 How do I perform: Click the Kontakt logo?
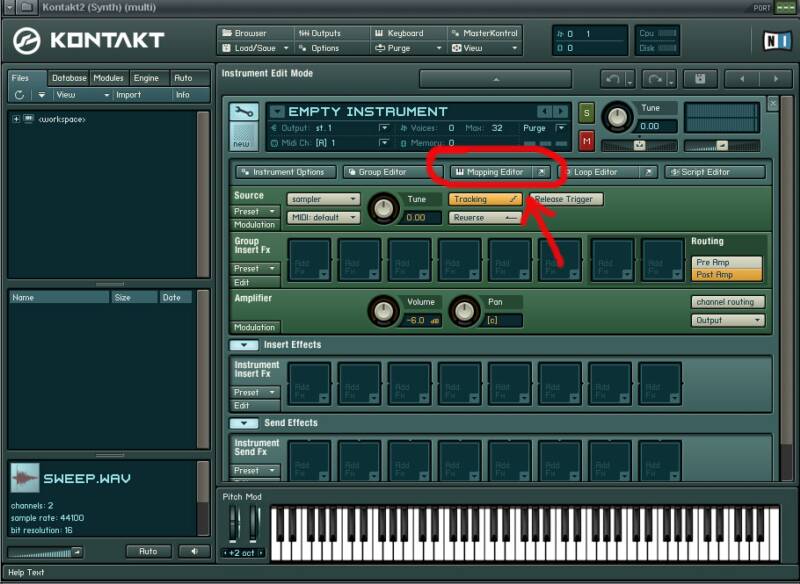coord(89,40)
